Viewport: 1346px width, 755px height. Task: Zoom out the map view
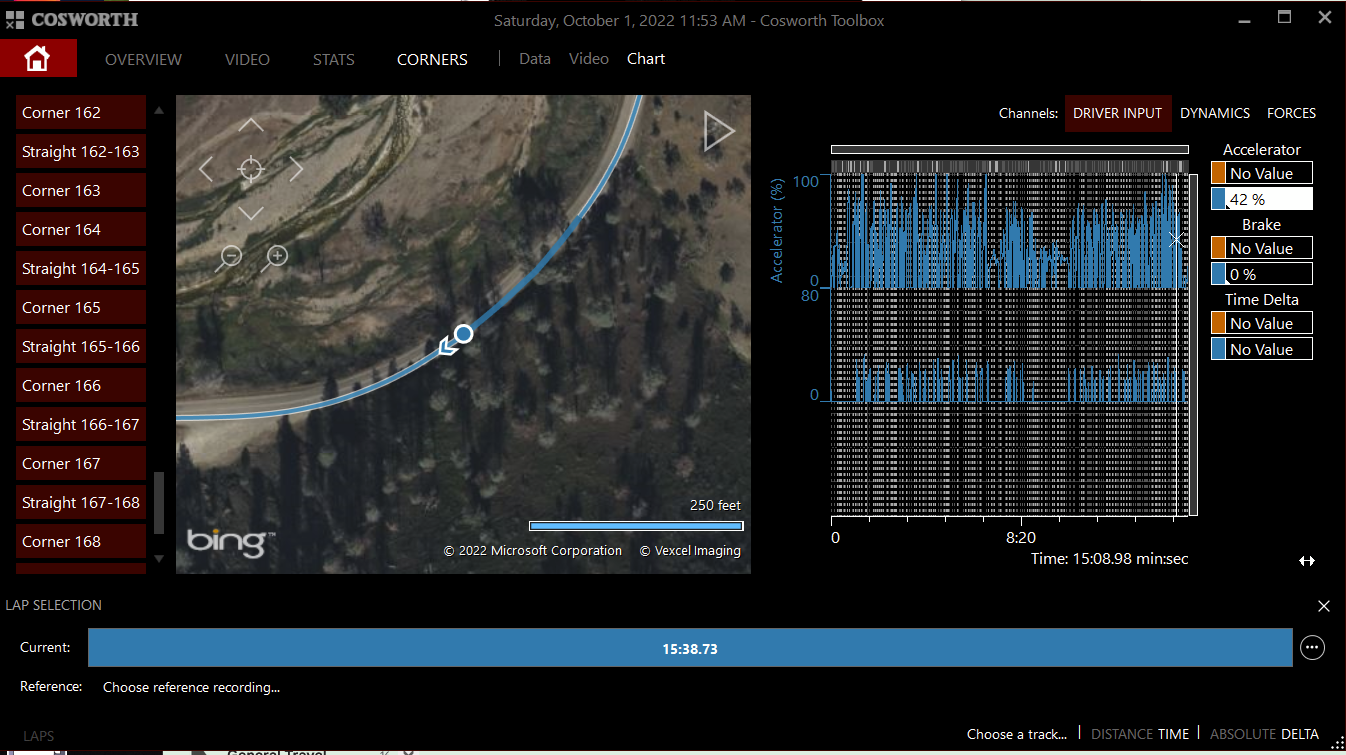pos(229,258)
